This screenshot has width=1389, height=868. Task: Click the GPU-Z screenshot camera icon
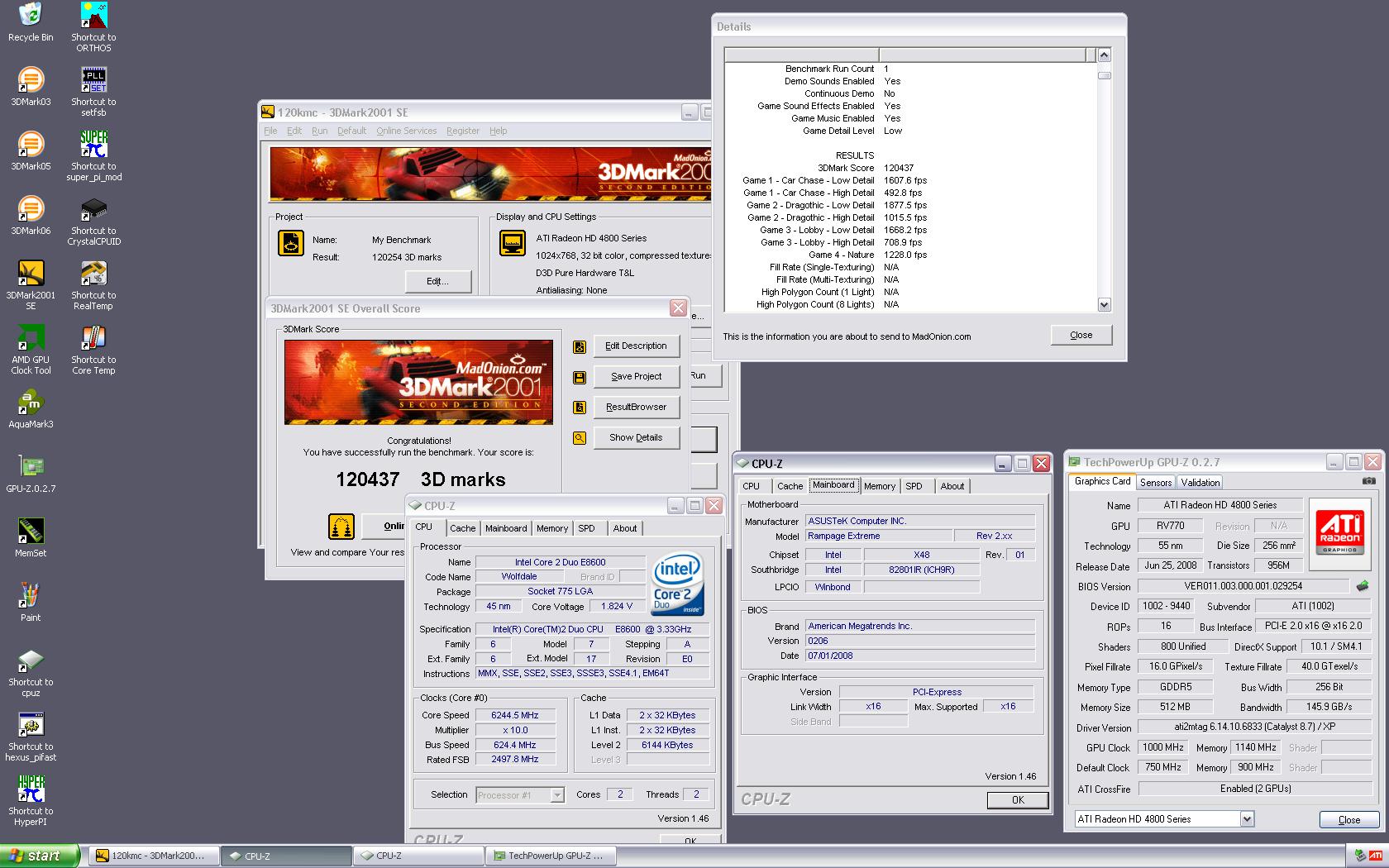(1369, 480)
